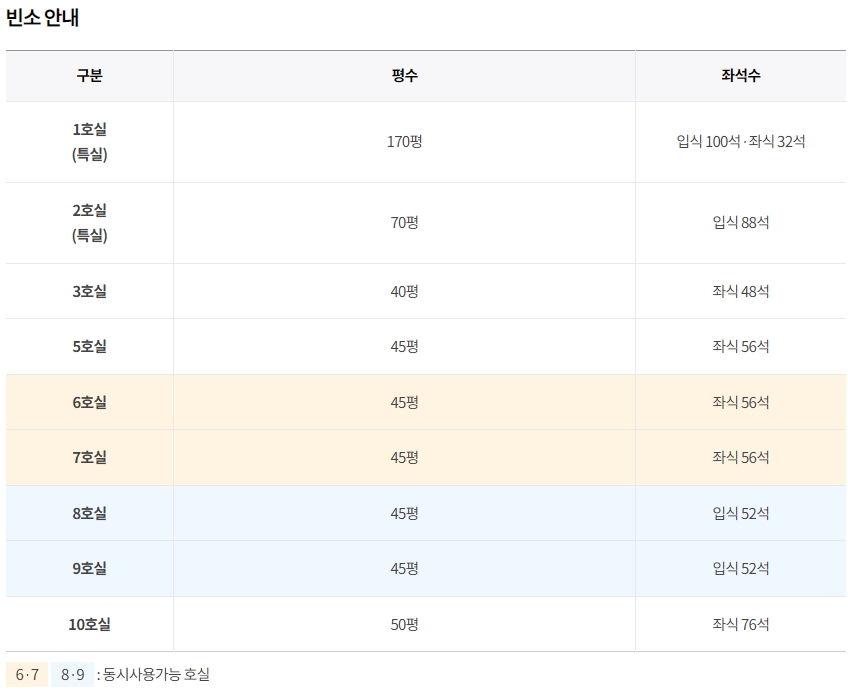Select the 9호실 row label
The width and height of the screenshot is (848, 694).
89,569
